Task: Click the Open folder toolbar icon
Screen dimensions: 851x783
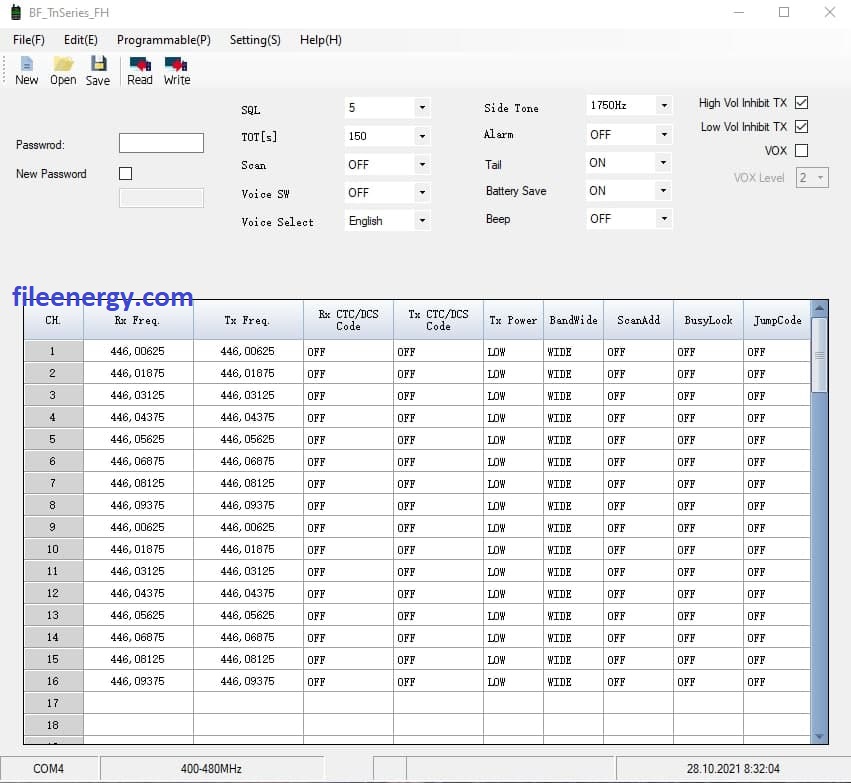Action: click(x=63, y=71)
